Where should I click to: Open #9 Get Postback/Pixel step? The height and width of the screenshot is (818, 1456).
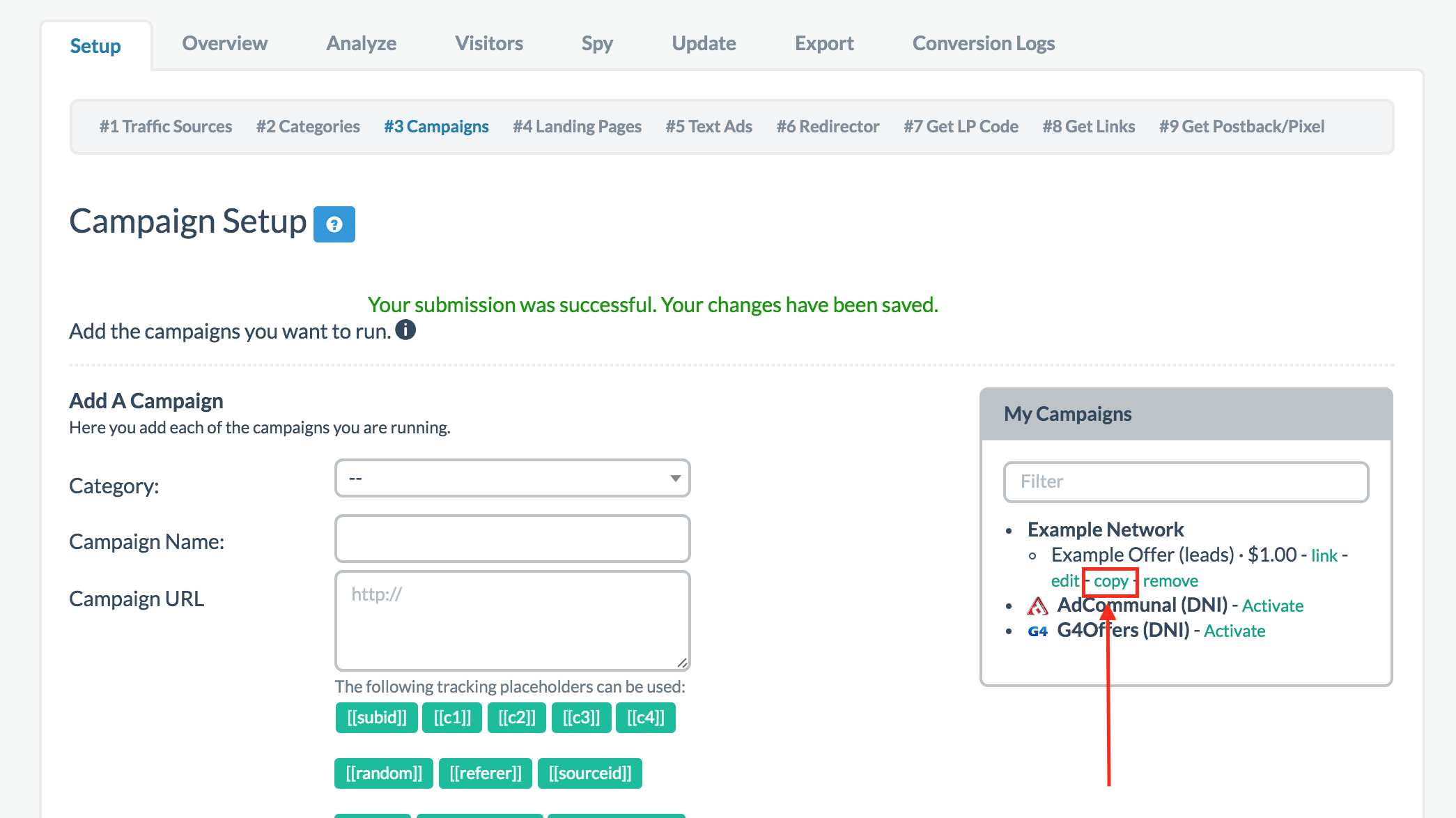pos(1241,126)
